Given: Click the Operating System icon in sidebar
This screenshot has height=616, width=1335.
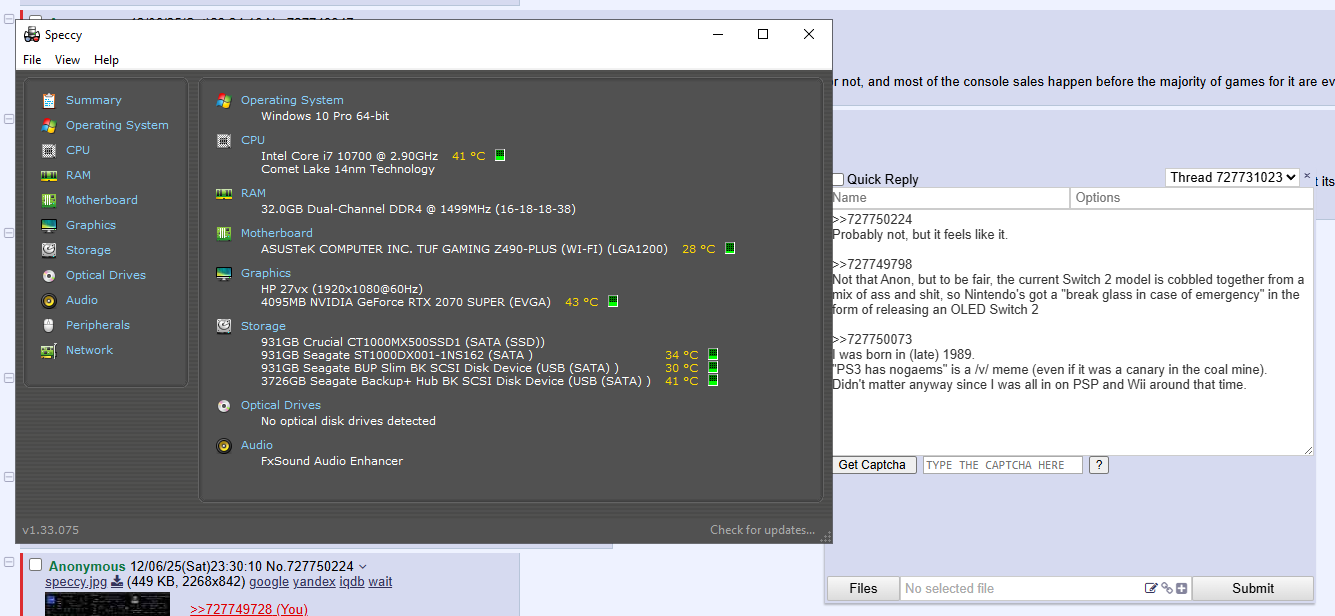Looking at the screenshot, I should click(x=48, y=125).
